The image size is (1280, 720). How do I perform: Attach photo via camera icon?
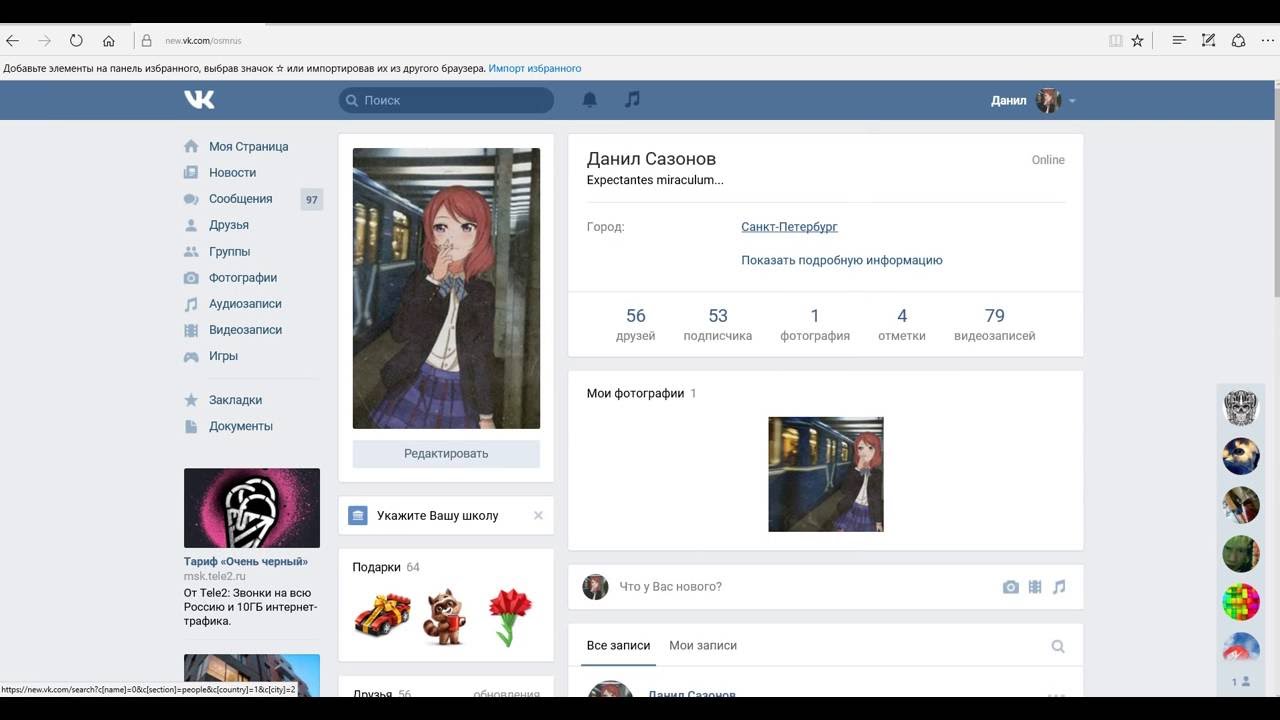[1011, 587]
